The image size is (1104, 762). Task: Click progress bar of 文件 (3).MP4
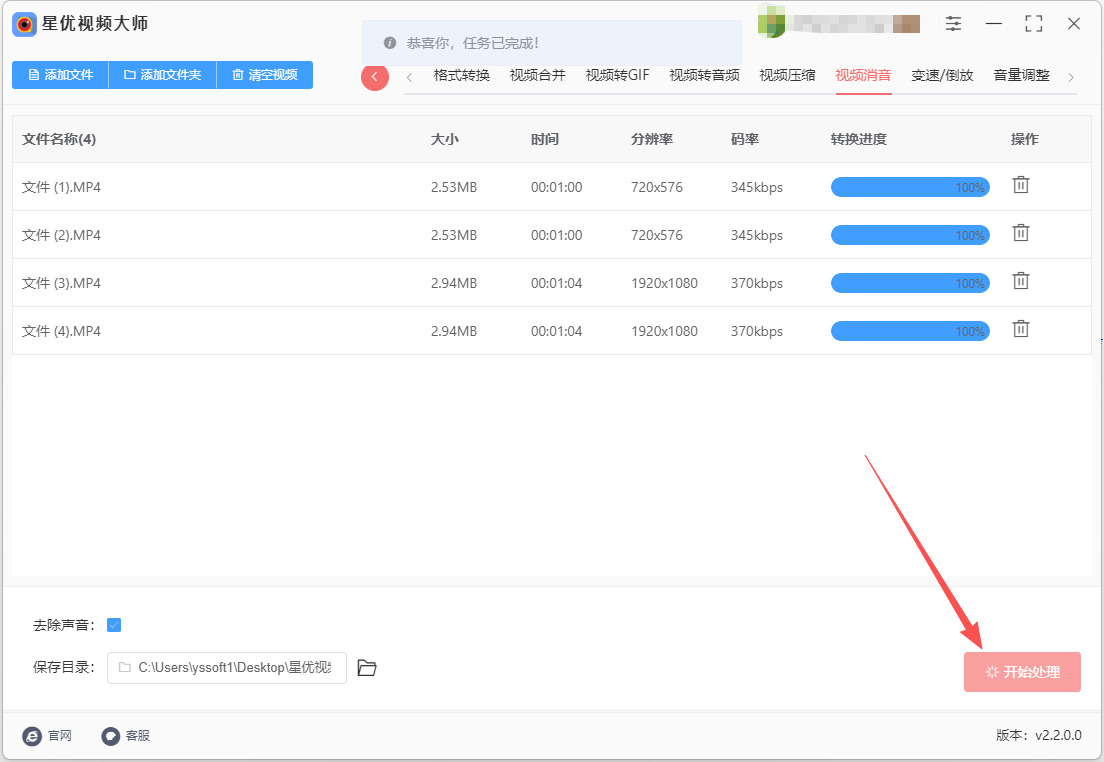tap(910, 283)
